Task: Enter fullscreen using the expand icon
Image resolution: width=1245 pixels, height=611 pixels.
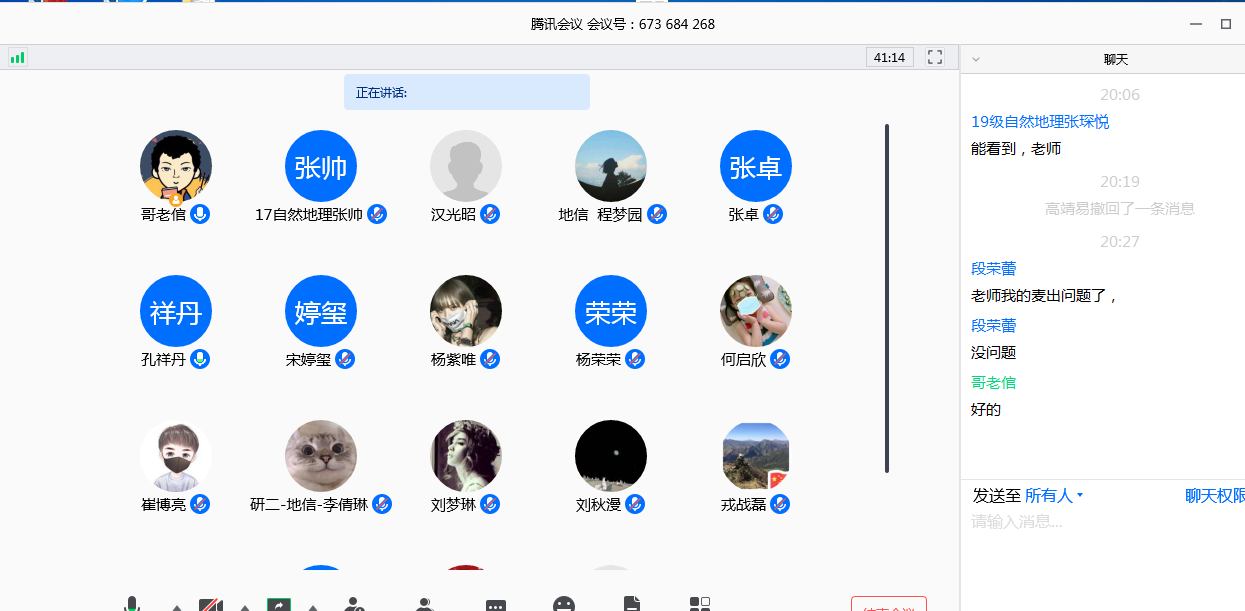Action: tap(934, 57)
